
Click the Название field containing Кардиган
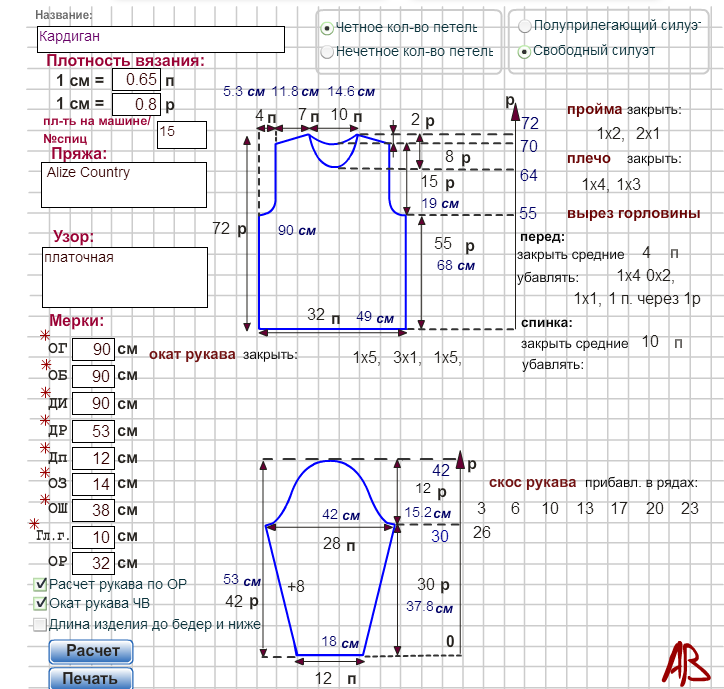pos(161,39)
